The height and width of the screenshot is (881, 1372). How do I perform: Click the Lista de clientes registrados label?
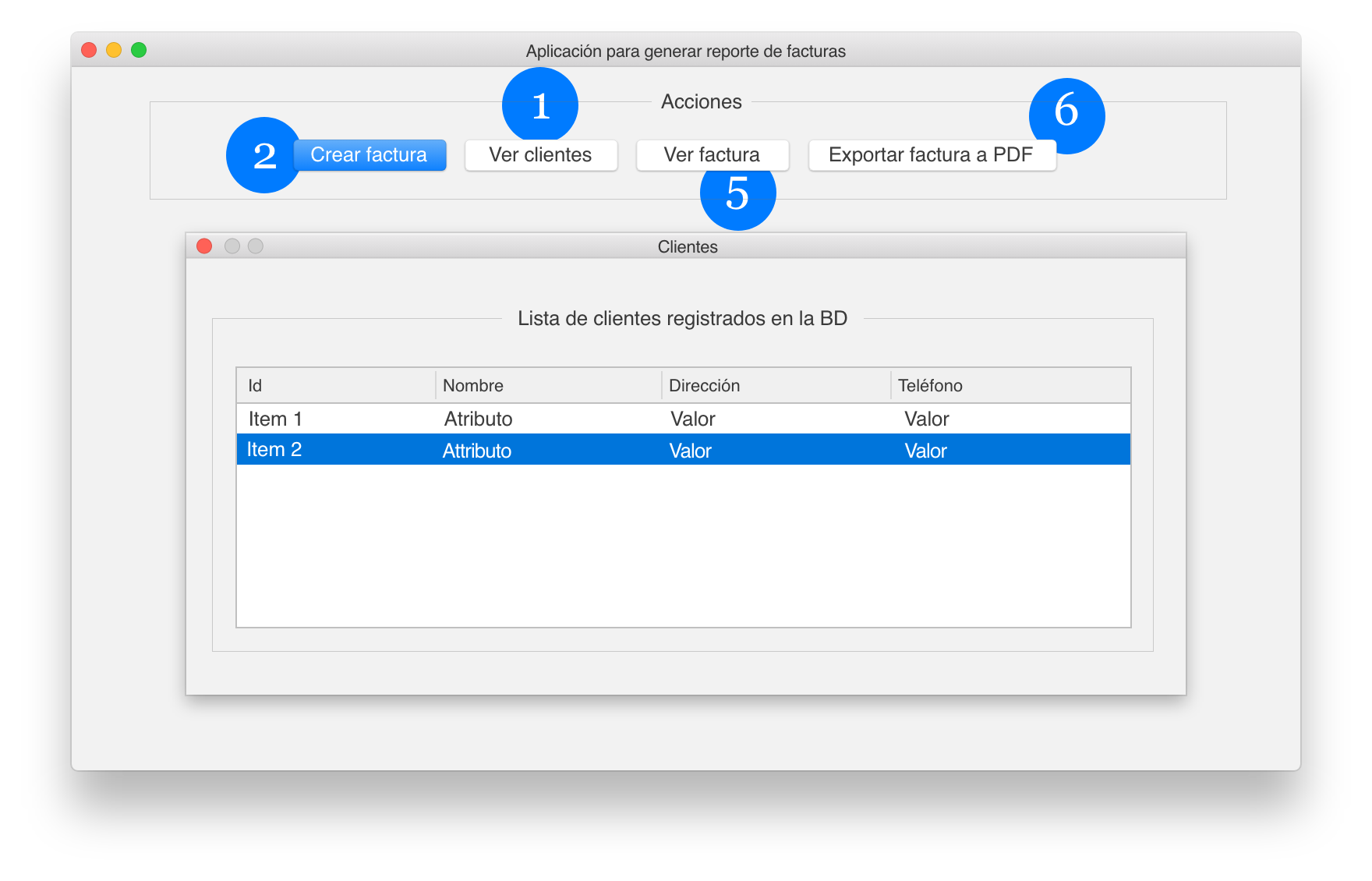point(682,318)
